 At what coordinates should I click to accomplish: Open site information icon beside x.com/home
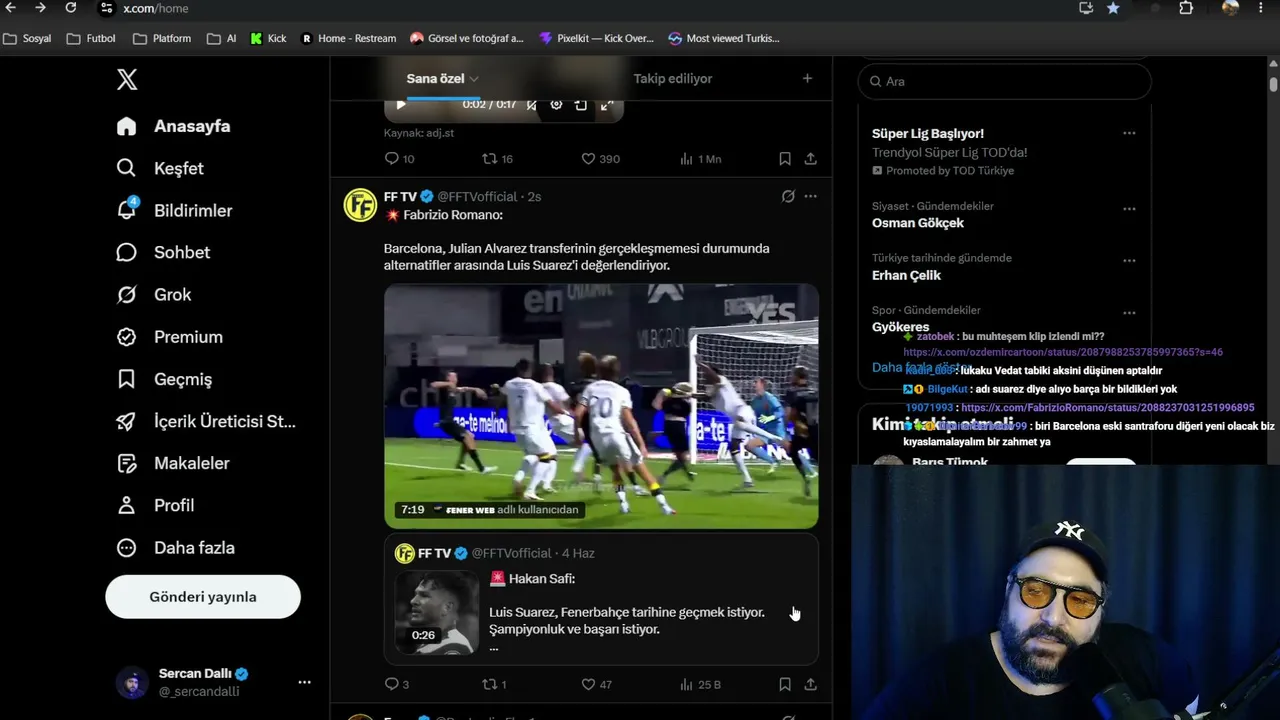pyautogui.click(x=106, y=8)
